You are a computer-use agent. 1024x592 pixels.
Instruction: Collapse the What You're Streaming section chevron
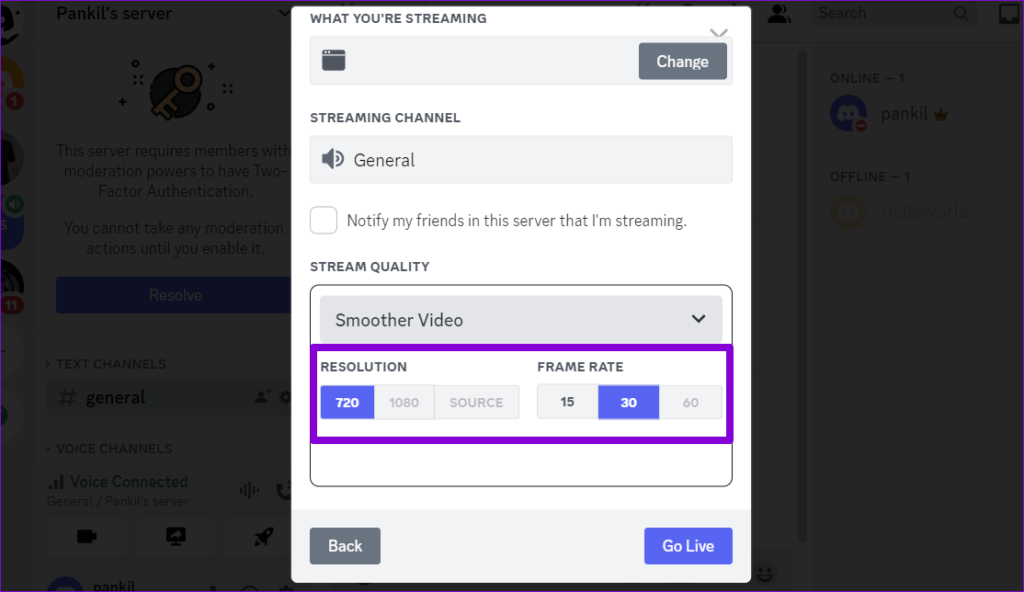point(718,31)
